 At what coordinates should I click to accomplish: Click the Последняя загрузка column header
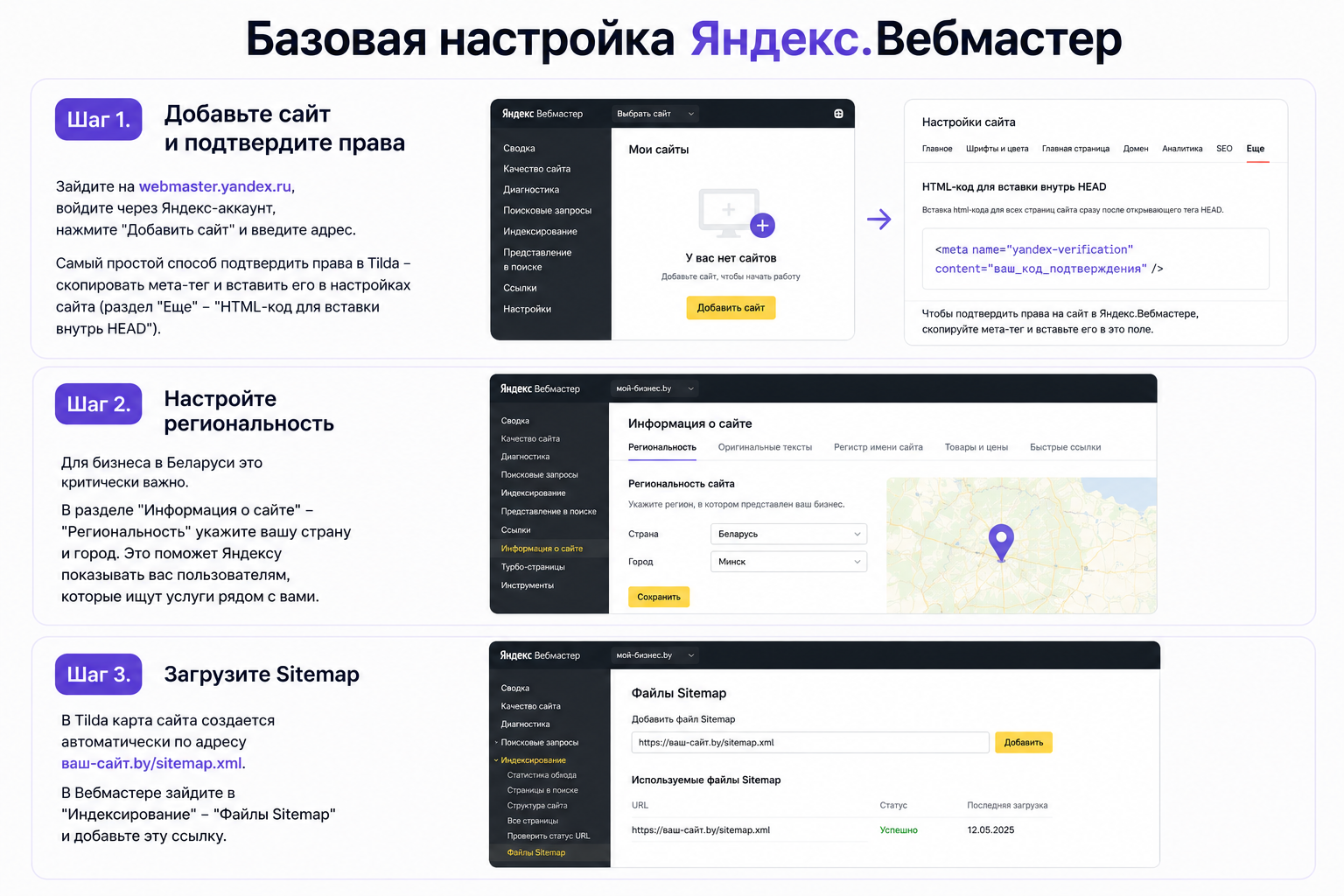pyautogui.click(x=1007, y=805)
